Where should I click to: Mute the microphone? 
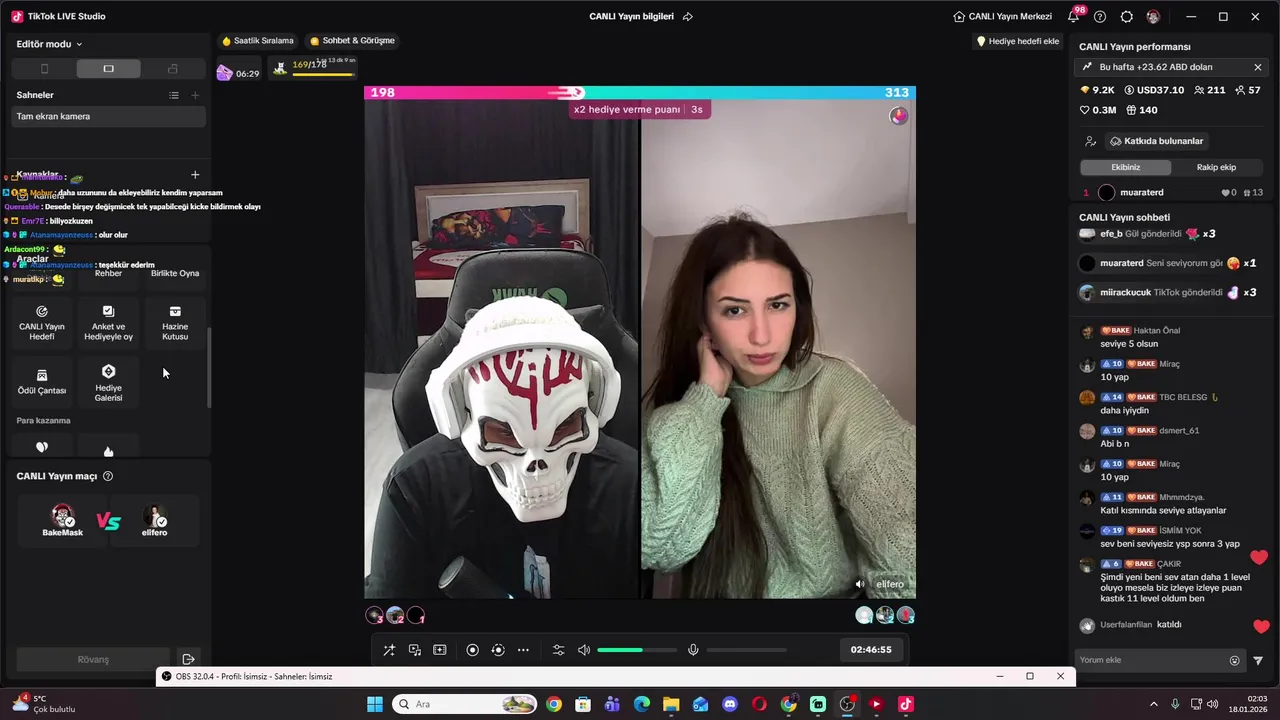[693, 650]
